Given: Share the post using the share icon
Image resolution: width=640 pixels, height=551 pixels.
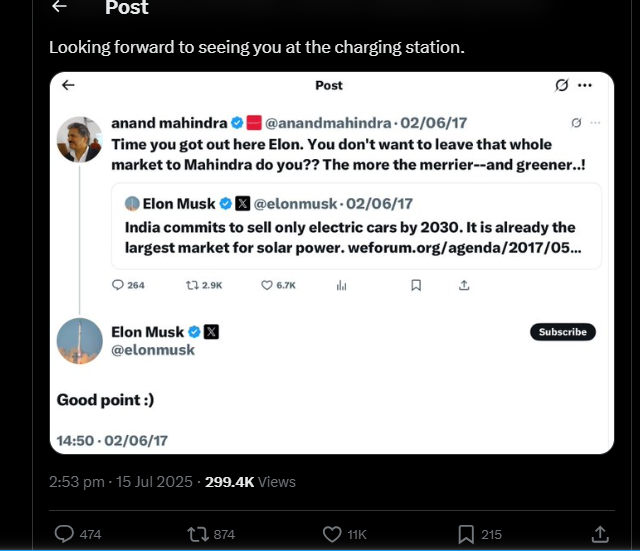Looking at the screenshot, I should [600, 534].
